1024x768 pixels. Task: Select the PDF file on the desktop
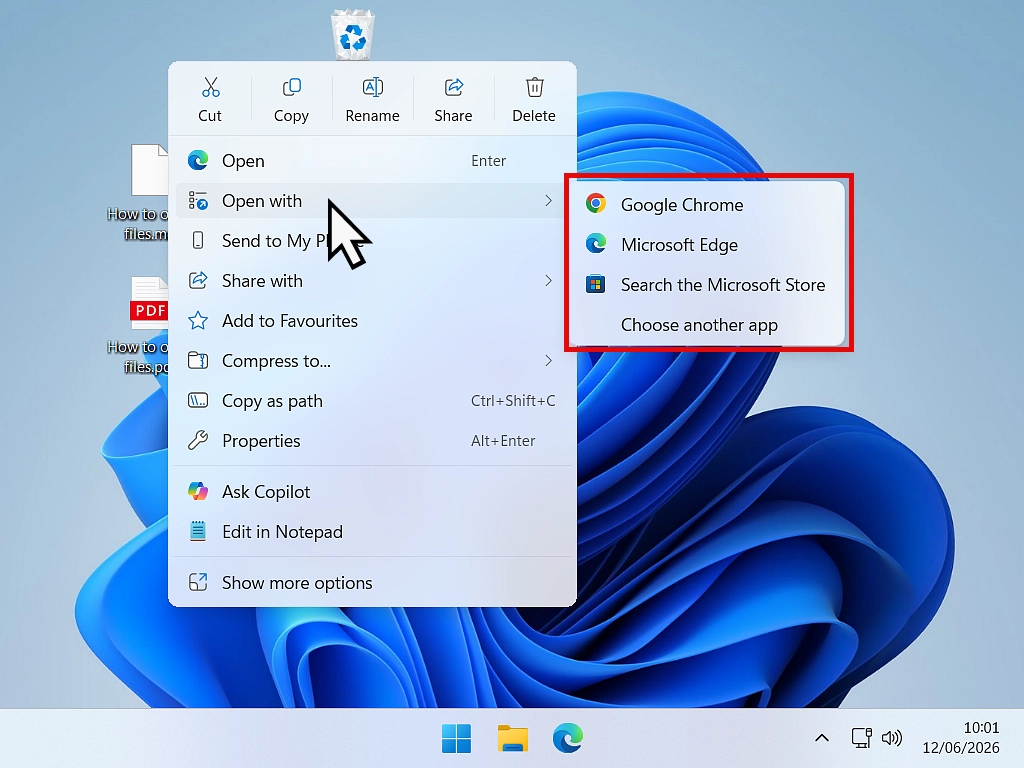[150, 304]
